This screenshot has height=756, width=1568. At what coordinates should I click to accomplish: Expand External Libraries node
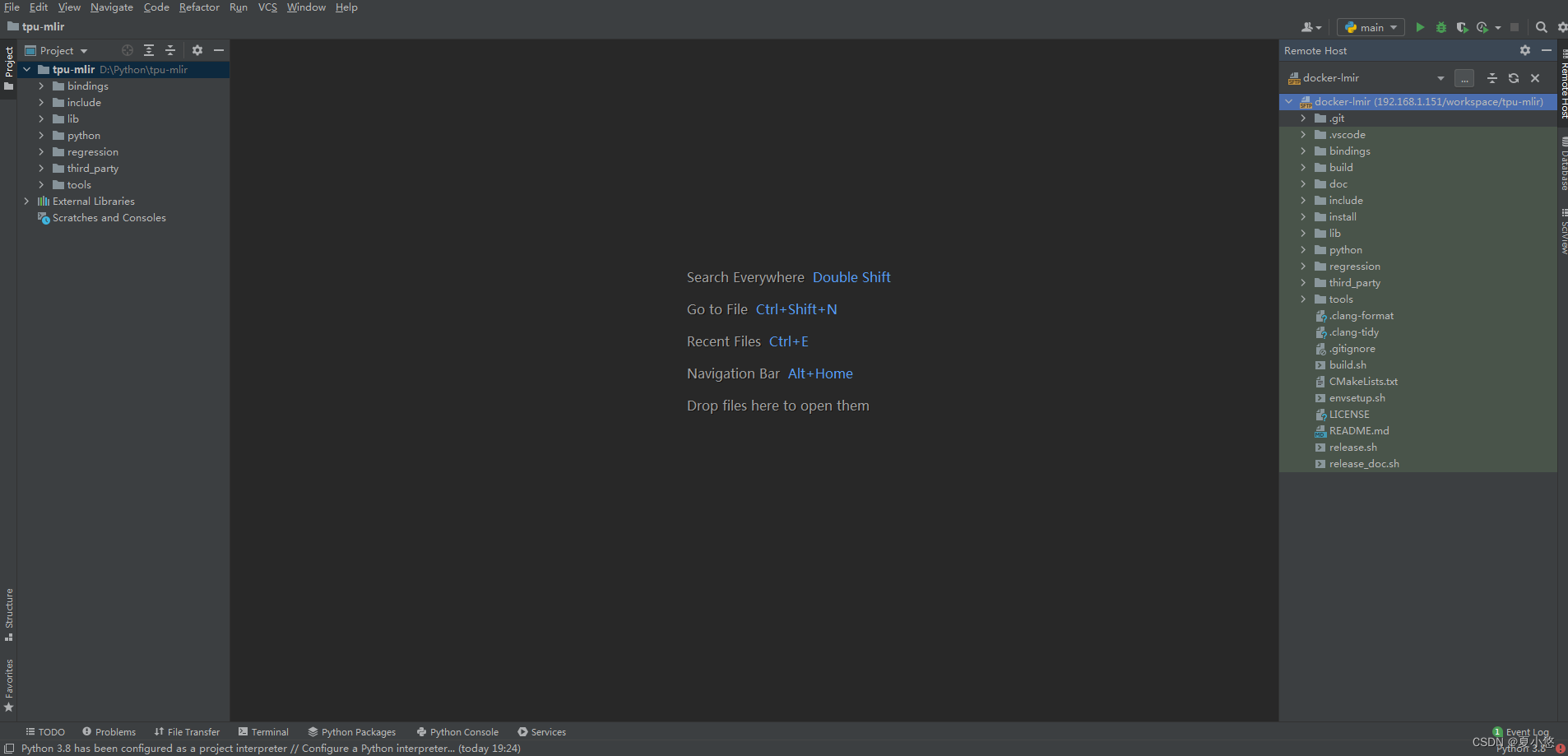pos(26,202)
